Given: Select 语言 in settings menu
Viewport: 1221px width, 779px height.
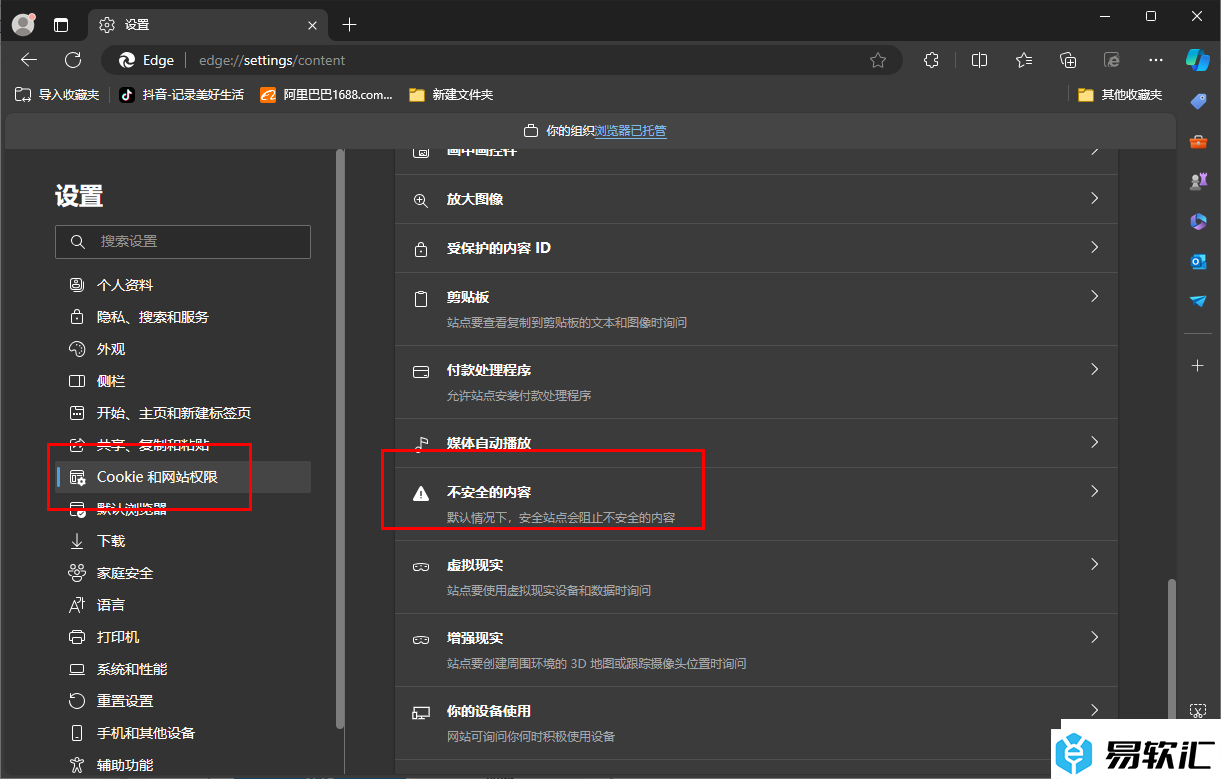Looking at the screenshot, I should [183, 605].
